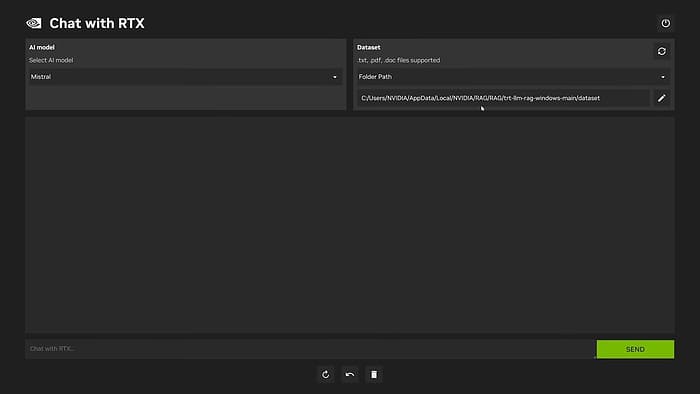Screen dimensions: 700x394
Task: Clear chat history with the trash icon
Action: (x=374, y=374)
